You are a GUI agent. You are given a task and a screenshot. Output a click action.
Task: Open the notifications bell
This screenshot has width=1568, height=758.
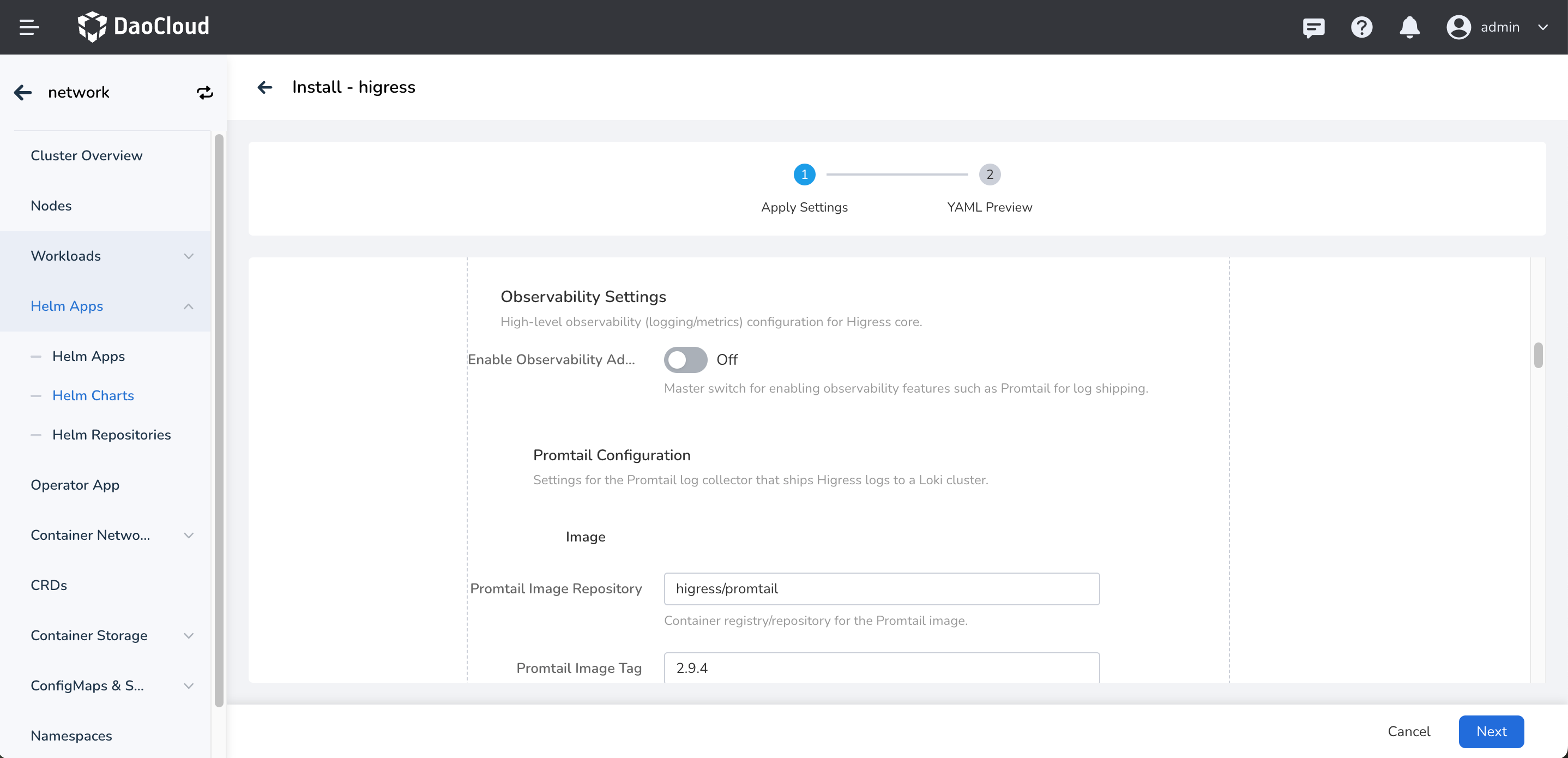point(1409,27)
